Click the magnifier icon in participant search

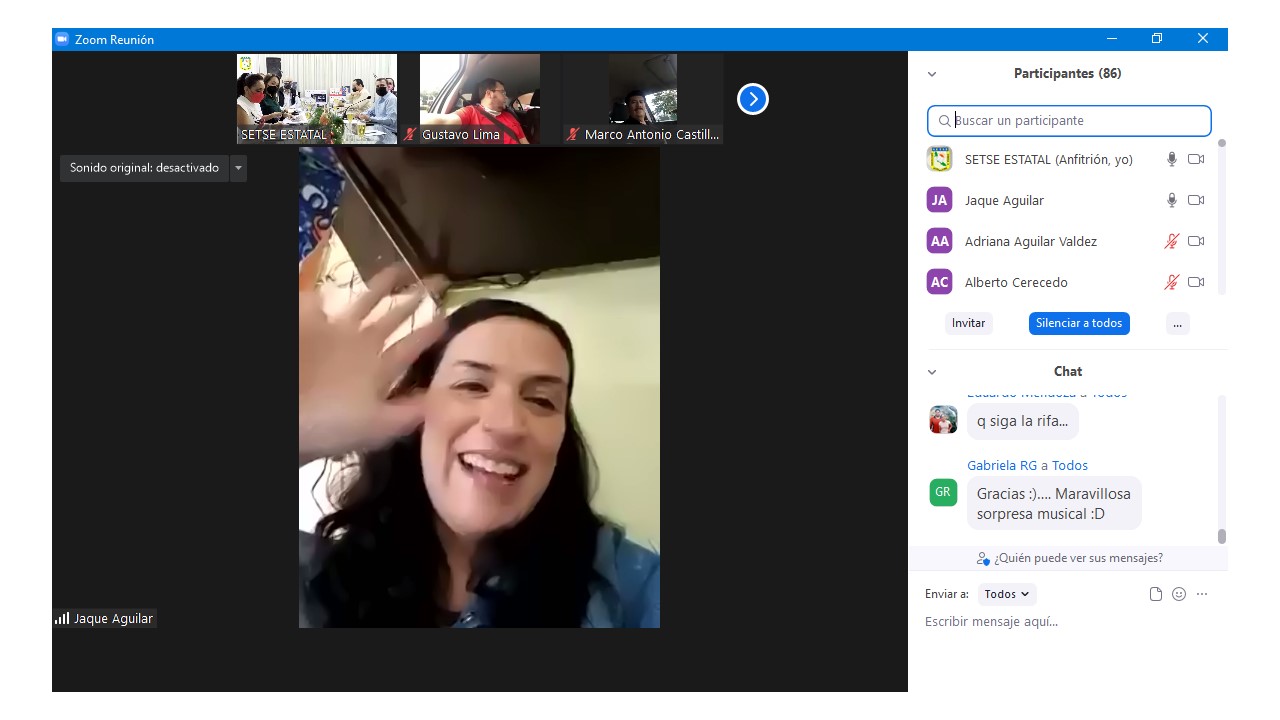[944, 121]
